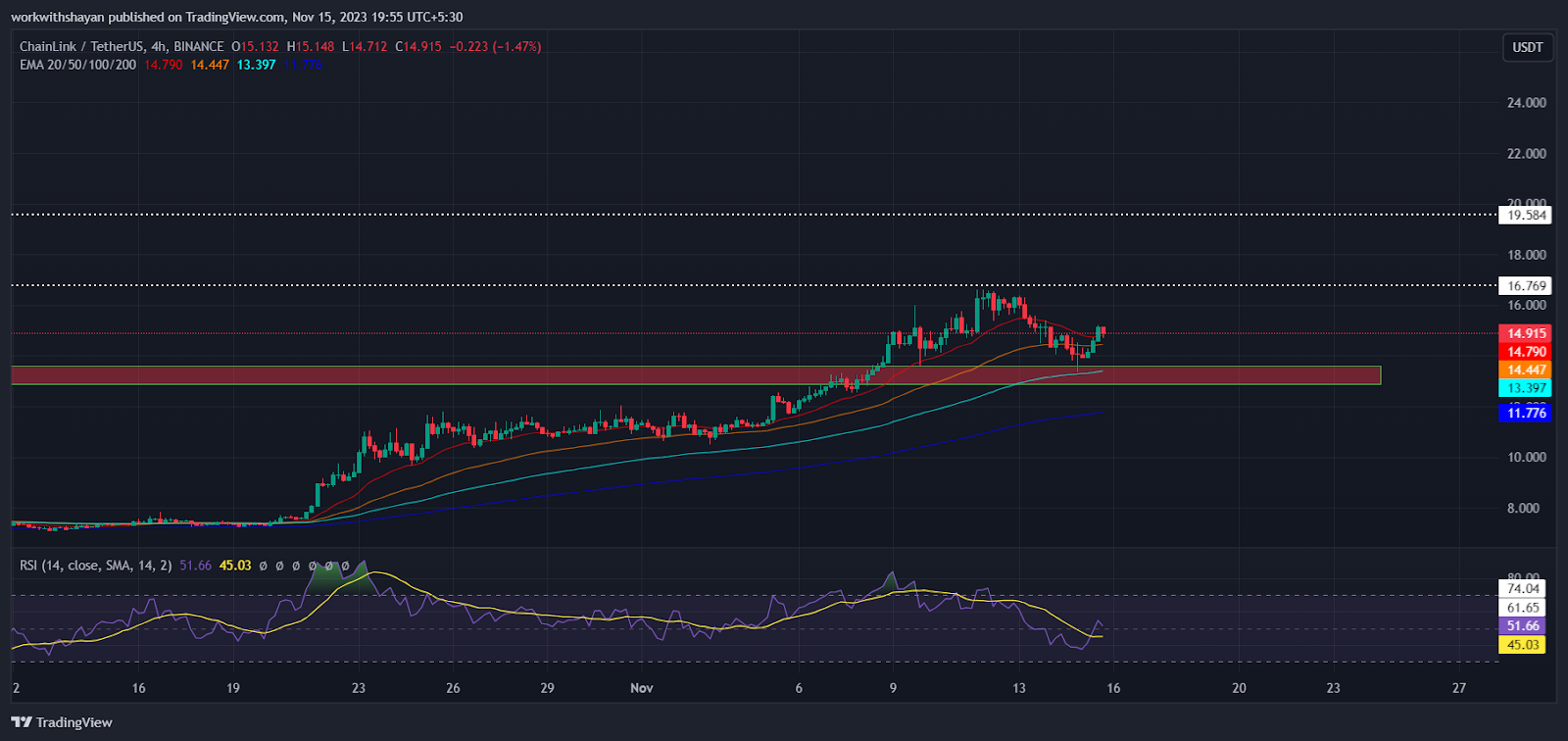Image resolution: width=1568 pixels, height=741 pixels.
Task: Click the cyan 13.397 price scale tag
Action: [1526, 388]
